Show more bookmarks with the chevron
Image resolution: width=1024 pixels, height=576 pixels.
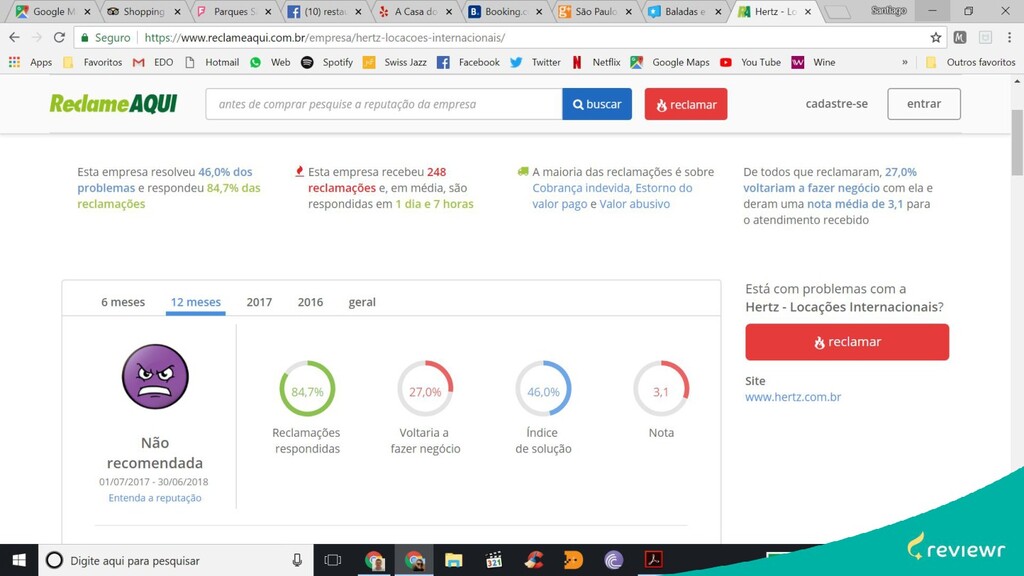(904, 62)
